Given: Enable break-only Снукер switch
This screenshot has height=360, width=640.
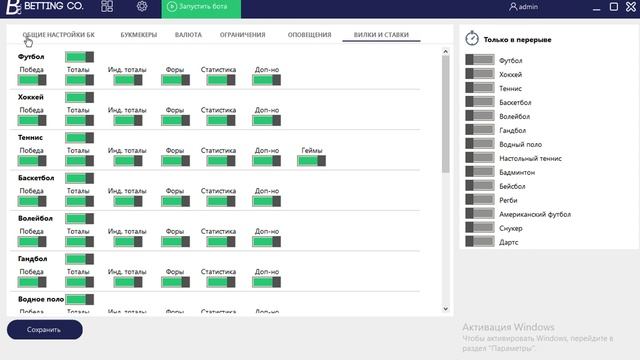Looking at the screenshot, I should tap(480, 227).
